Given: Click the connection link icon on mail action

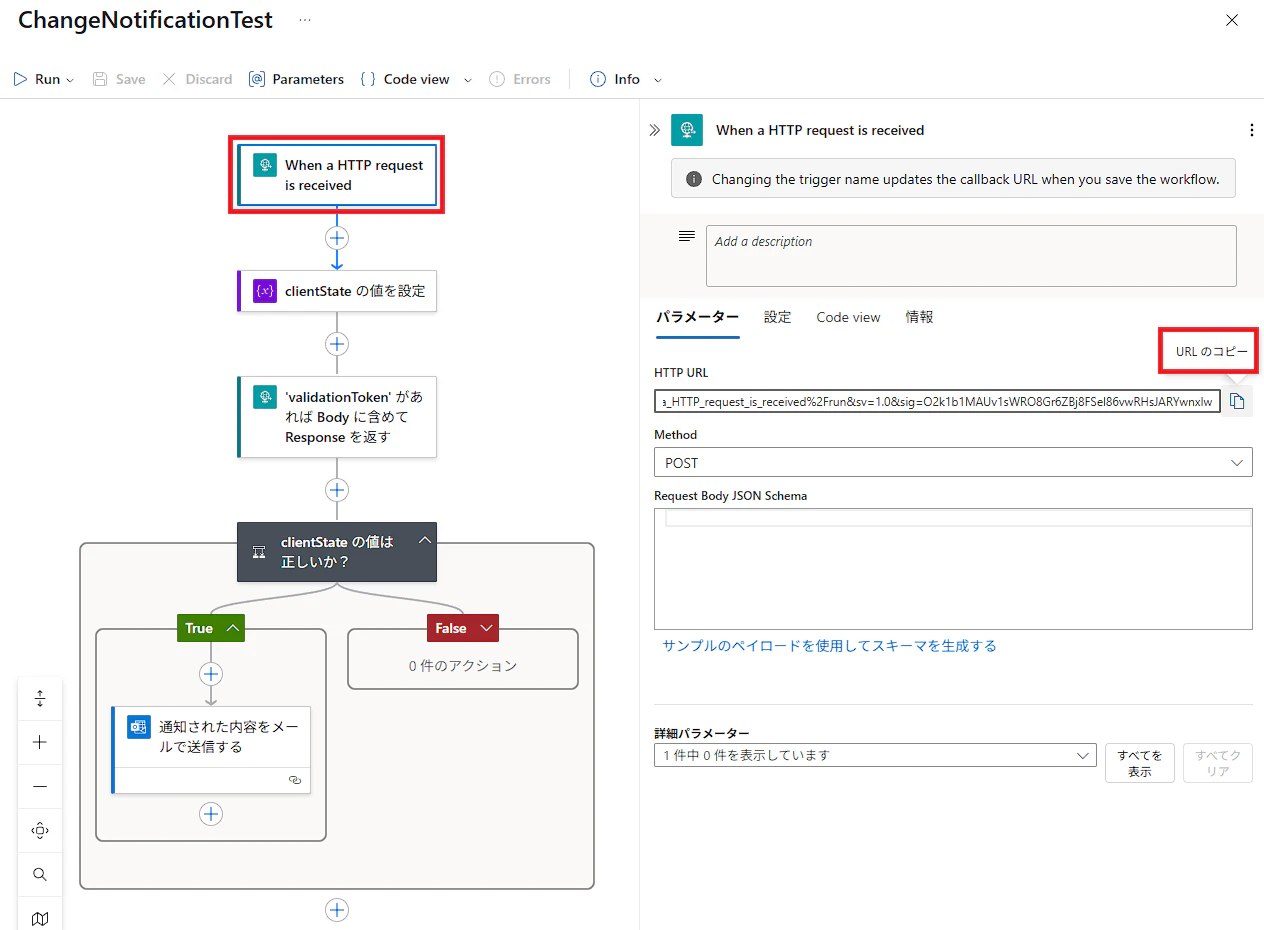Looking at the screenshot, I should 295,779.
